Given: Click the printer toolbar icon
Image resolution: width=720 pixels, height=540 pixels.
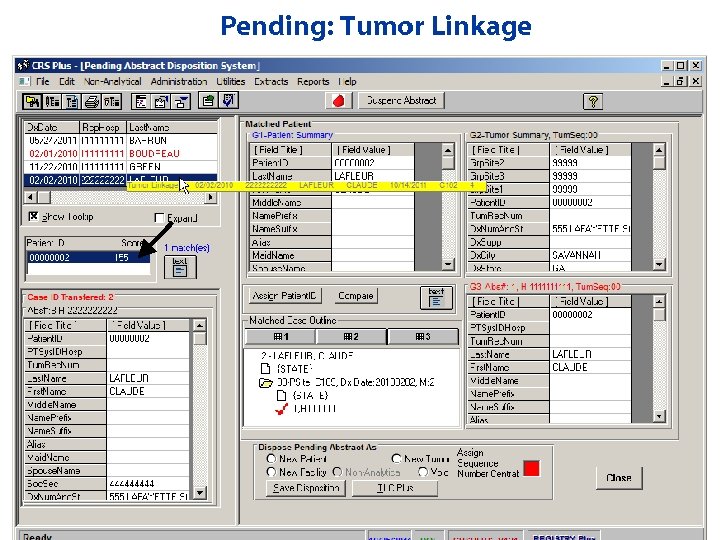Looking at the screenshot, I should click(91, 101).
